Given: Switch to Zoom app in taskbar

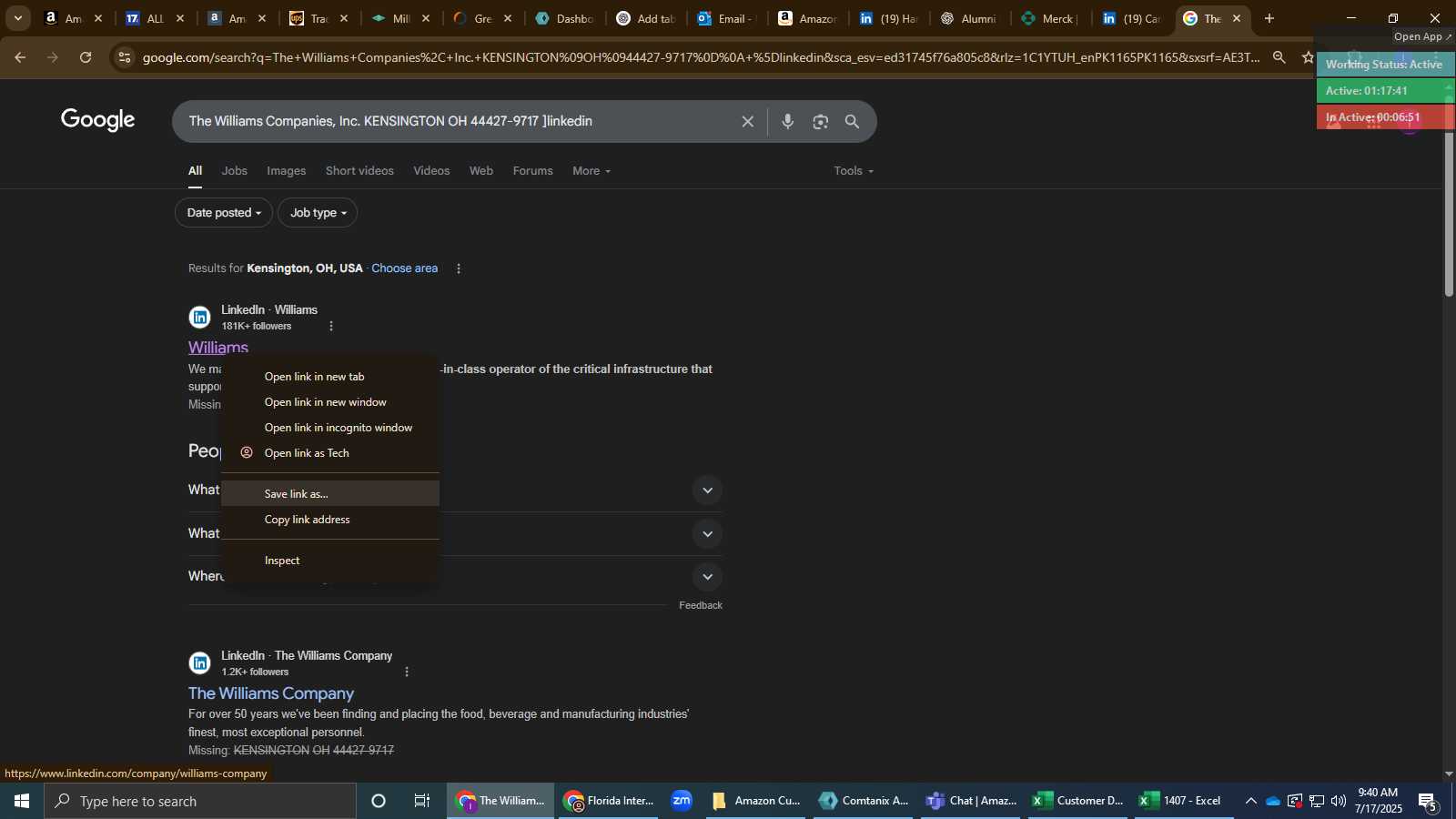Looking at the screenshot, I should 682,801.
